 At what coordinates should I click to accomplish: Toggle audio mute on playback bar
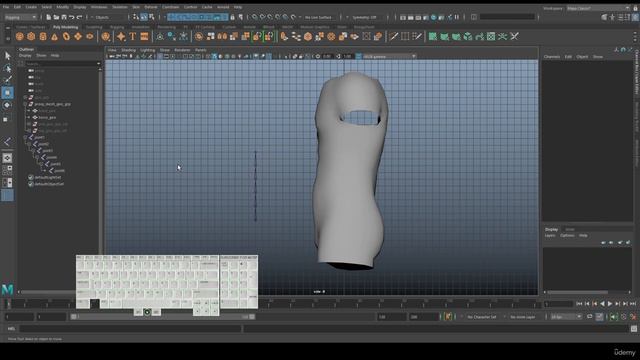click(615, 317)
